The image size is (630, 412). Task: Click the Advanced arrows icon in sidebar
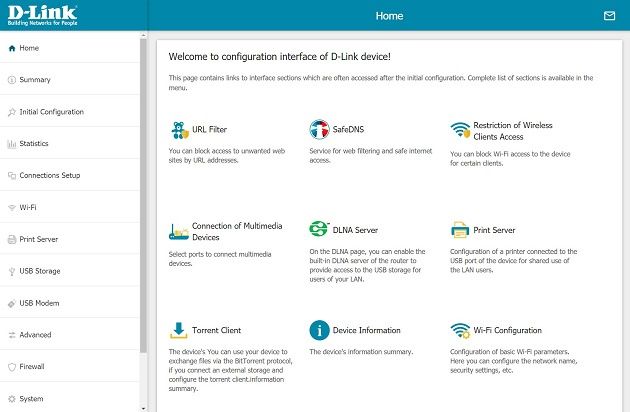pyautogui.click(x=12, y=335)
